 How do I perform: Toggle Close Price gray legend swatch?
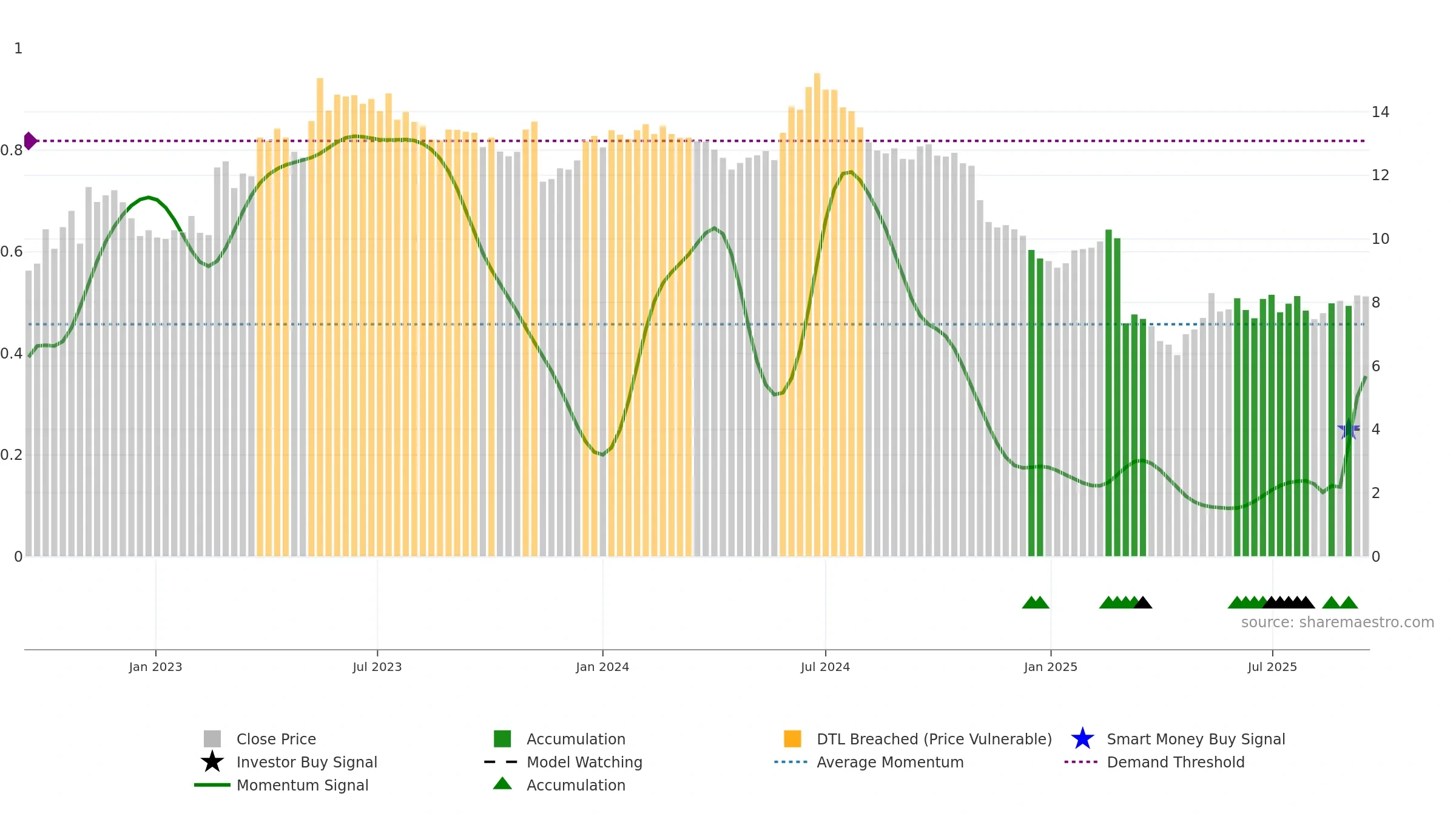212,739
